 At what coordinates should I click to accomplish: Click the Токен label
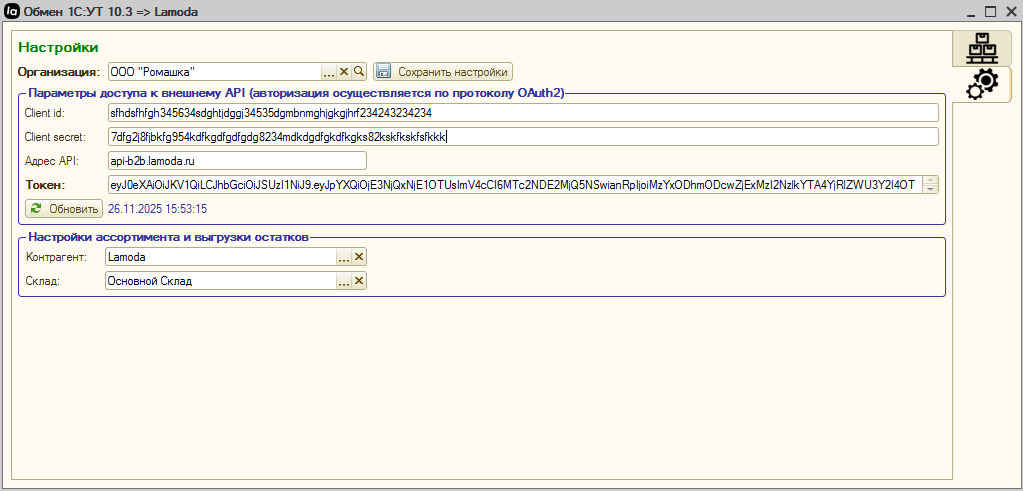click(x=45, y=185)
